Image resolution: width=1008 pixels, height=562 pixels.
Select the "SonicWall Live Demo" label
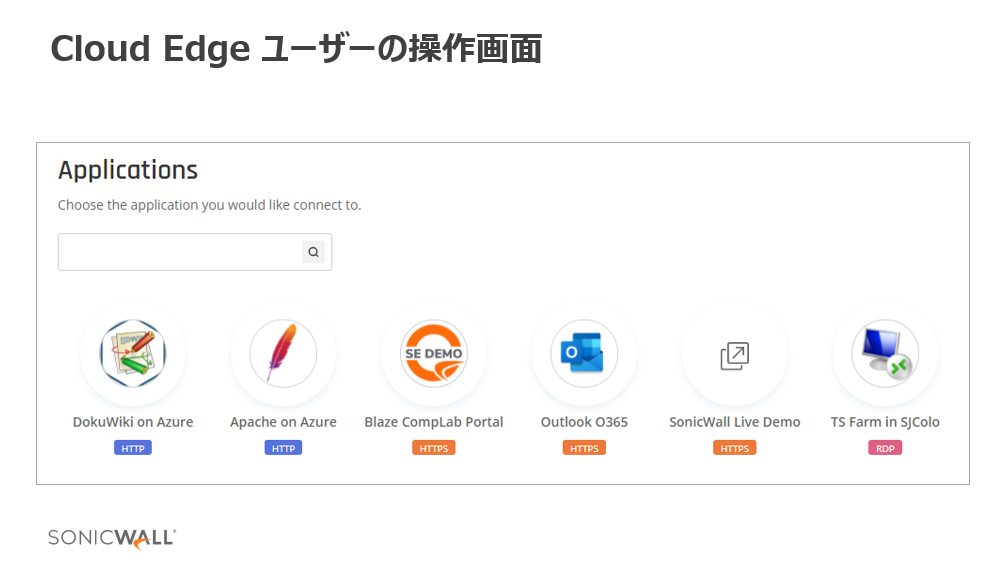[x=735, y=422]
